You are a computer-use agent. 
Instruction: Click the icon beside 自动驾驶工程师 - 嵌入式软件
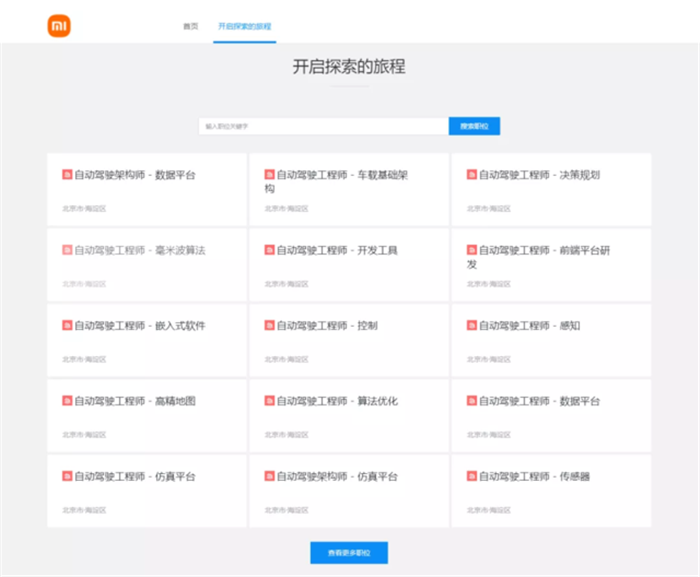pos(67,326)
